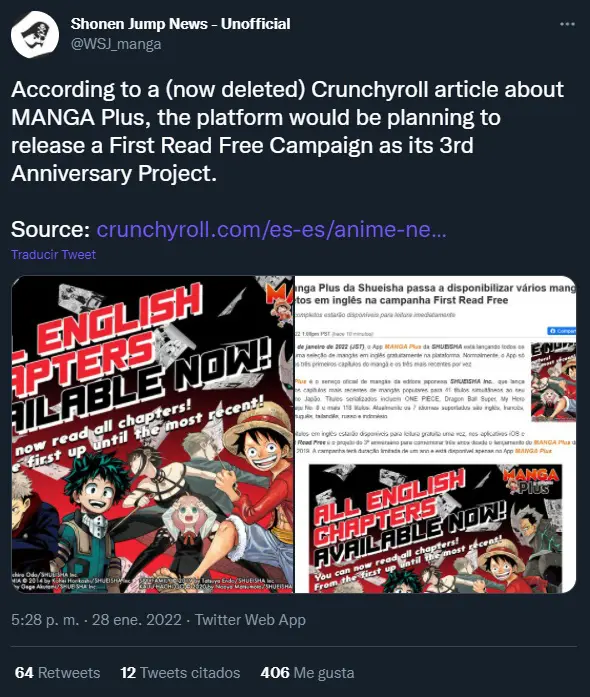Open the right Crunchyroll article screenshot image
590x697 pixels.
435,434
